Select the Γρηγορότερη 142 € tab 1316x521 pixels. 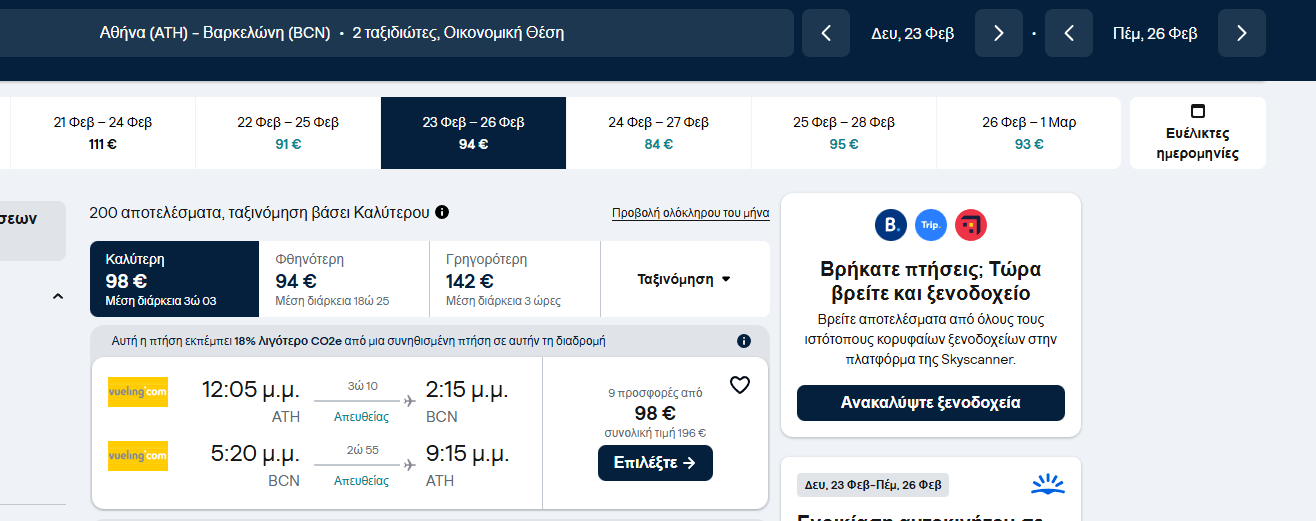point(514,280)
